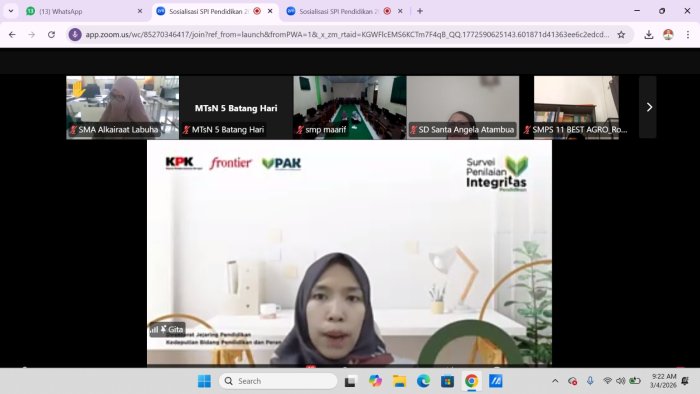Show next participants with the arrow
Image resolution: width=700 pixels, height=394 pixels.
648,107
